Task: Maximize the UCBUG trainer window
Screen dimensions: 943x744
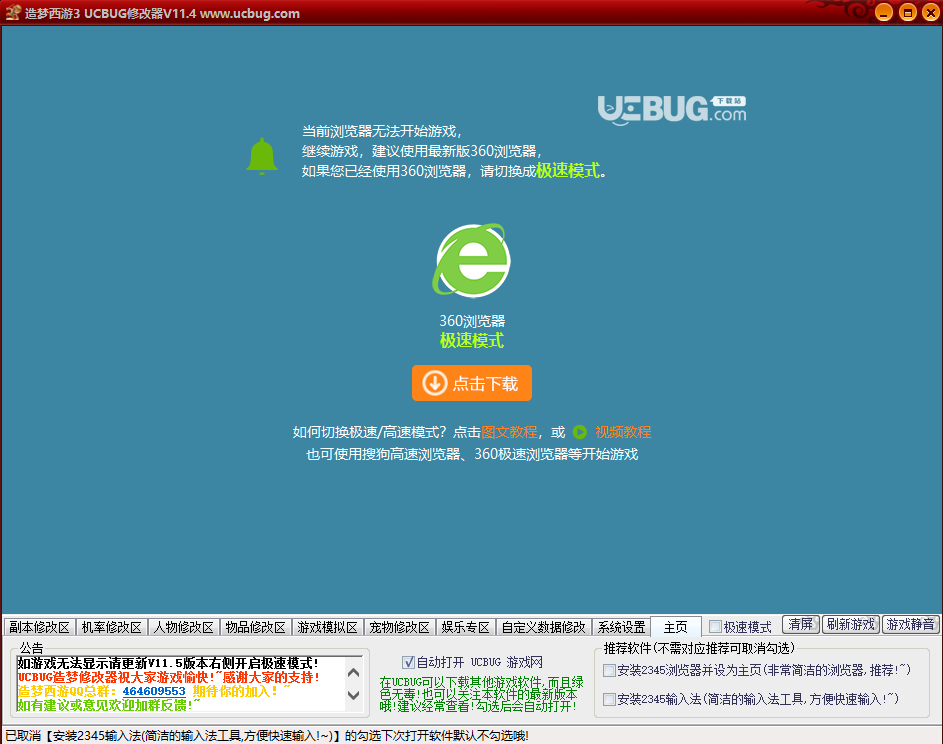Action: coord(908,12)
